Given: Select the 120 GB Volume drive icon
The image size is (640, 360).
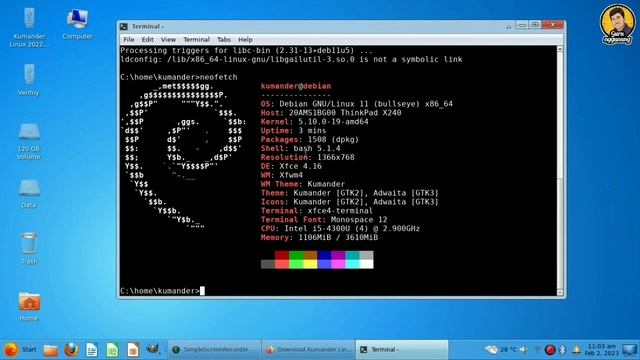Looking at the screenshot, I should 29,141.
